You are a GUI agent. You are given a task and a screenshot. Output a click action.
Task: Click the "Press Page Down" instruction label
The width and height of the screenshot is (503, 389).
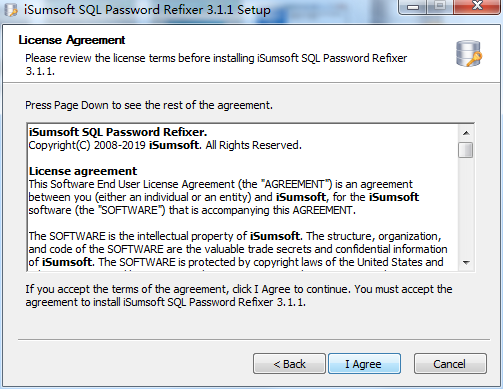tap(149, 105)
